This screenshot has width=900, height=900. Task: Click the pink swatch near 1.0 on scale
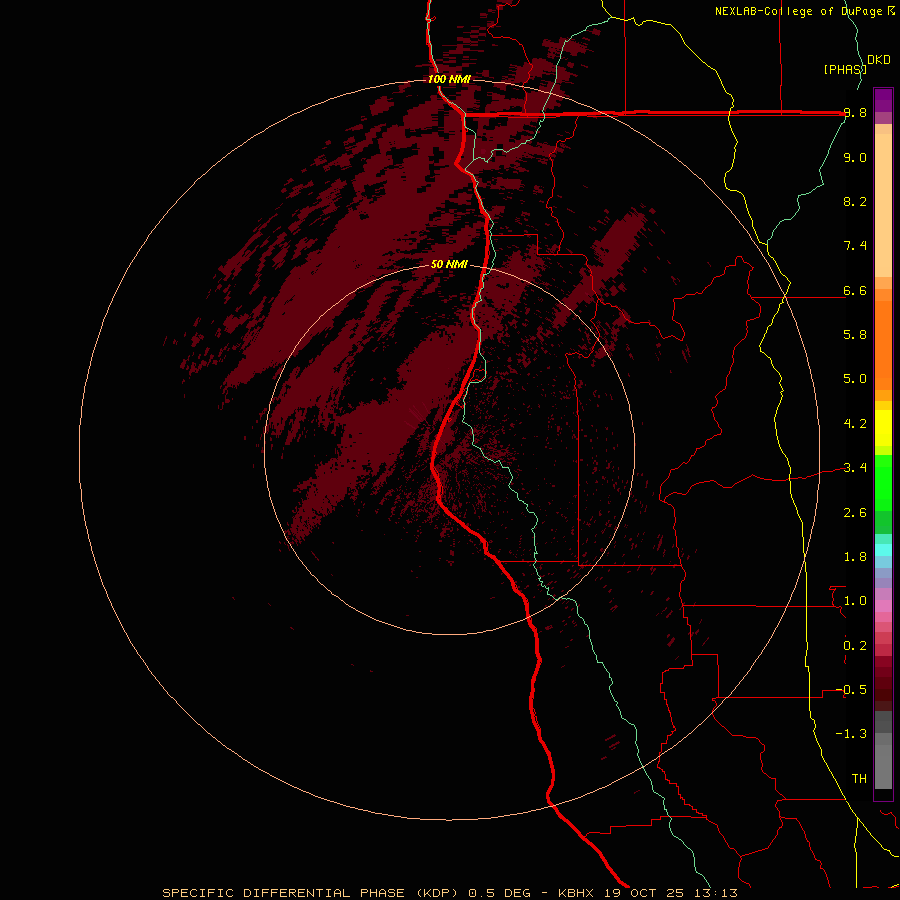point(883,606)
